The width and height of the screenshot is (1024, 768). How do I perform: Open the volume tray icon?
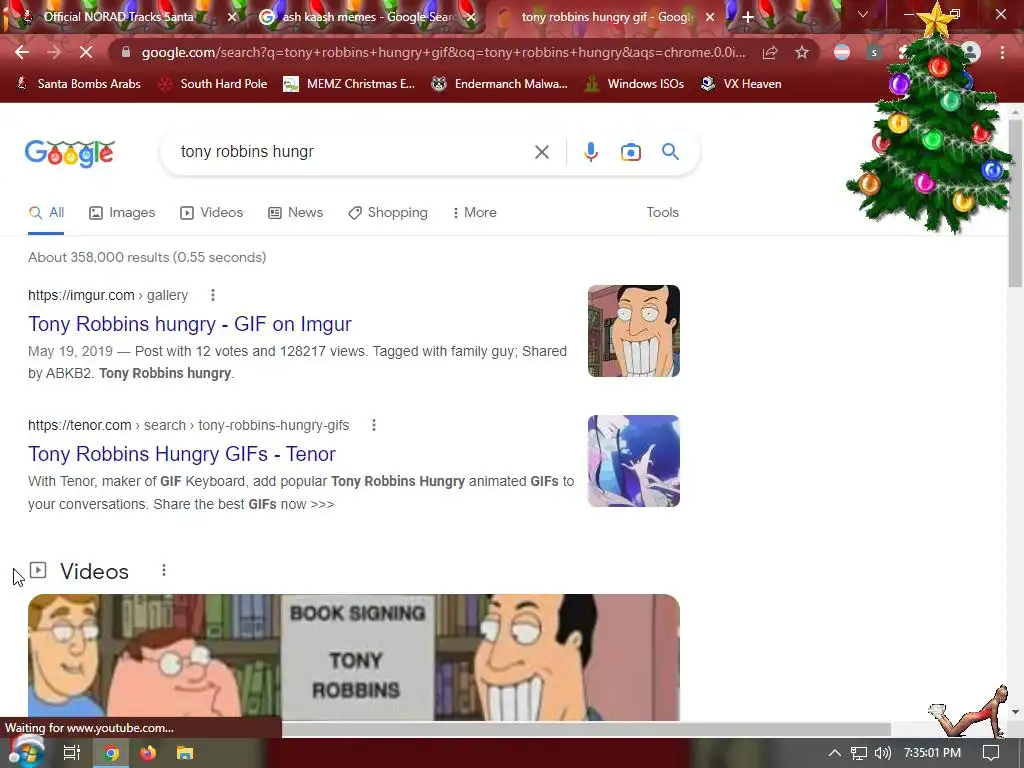pos(882,753)
